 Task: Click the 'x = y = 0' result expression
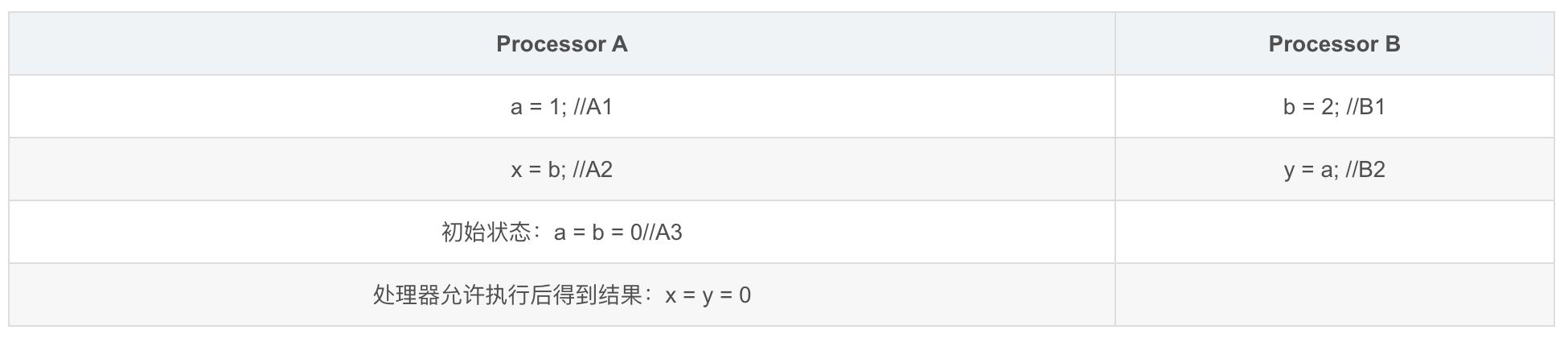(708, 295)
